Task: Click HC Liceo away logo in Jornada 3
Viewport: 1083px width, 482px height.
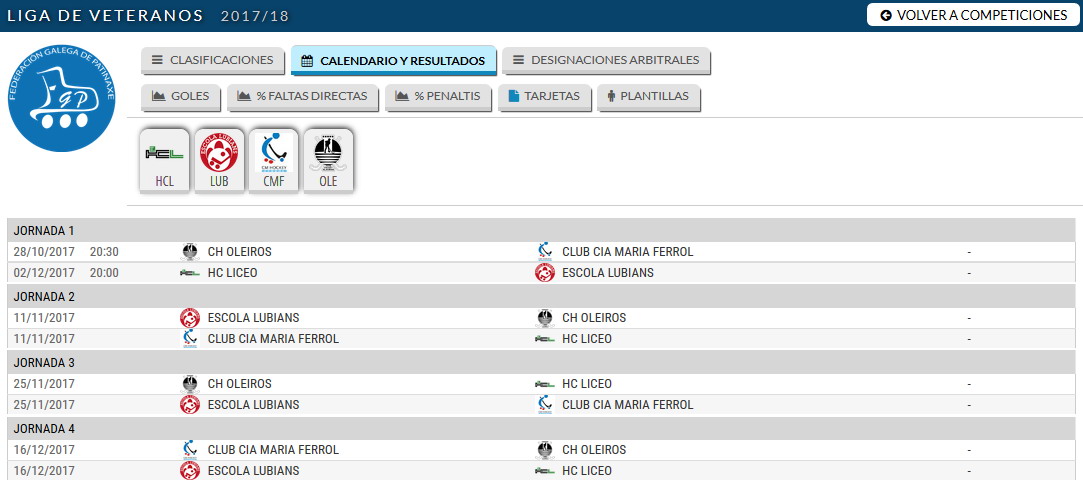Action: [545, 384]
